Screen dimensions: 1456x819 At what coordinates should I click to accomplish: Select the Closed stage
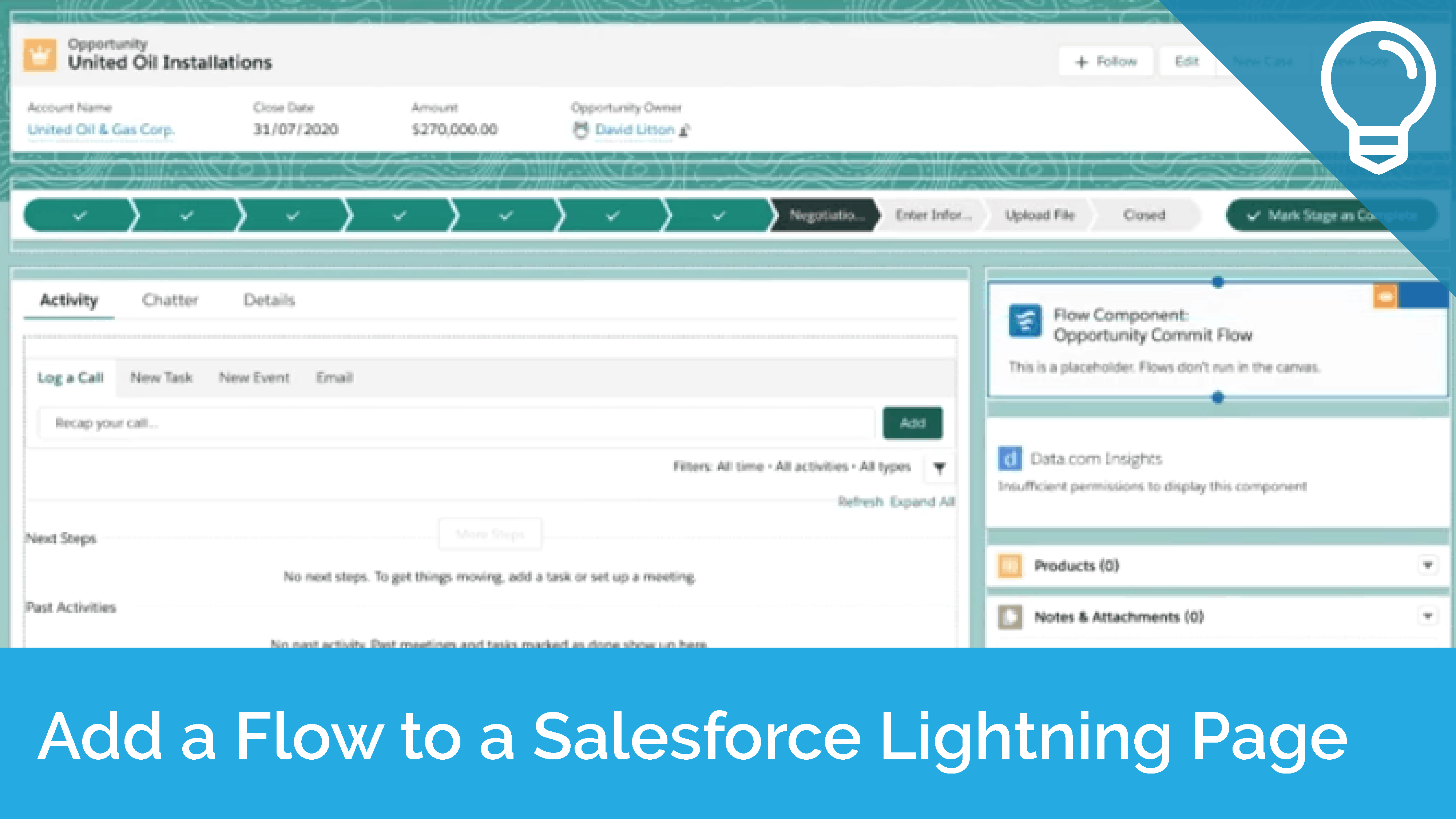pyautogui.click(x=1144, y=215)
